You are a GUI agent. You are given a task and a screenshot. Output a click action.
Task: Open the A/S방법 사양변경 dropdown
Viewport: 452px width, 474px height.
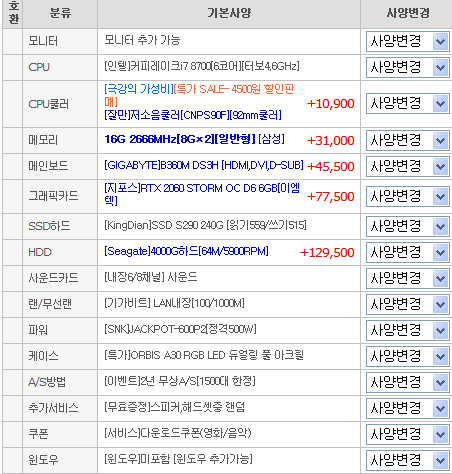[x=407, y=382]
